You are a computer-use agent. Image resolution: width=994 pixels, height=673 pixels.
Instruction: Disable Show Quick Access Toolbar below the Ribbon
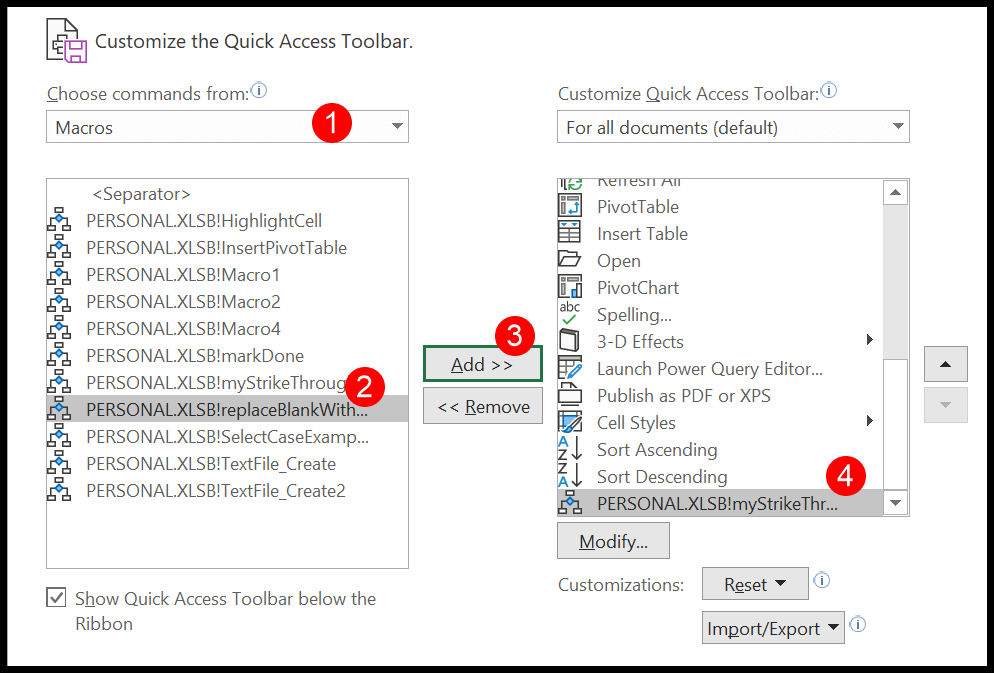pyautogui.click(x=56, y=598)
